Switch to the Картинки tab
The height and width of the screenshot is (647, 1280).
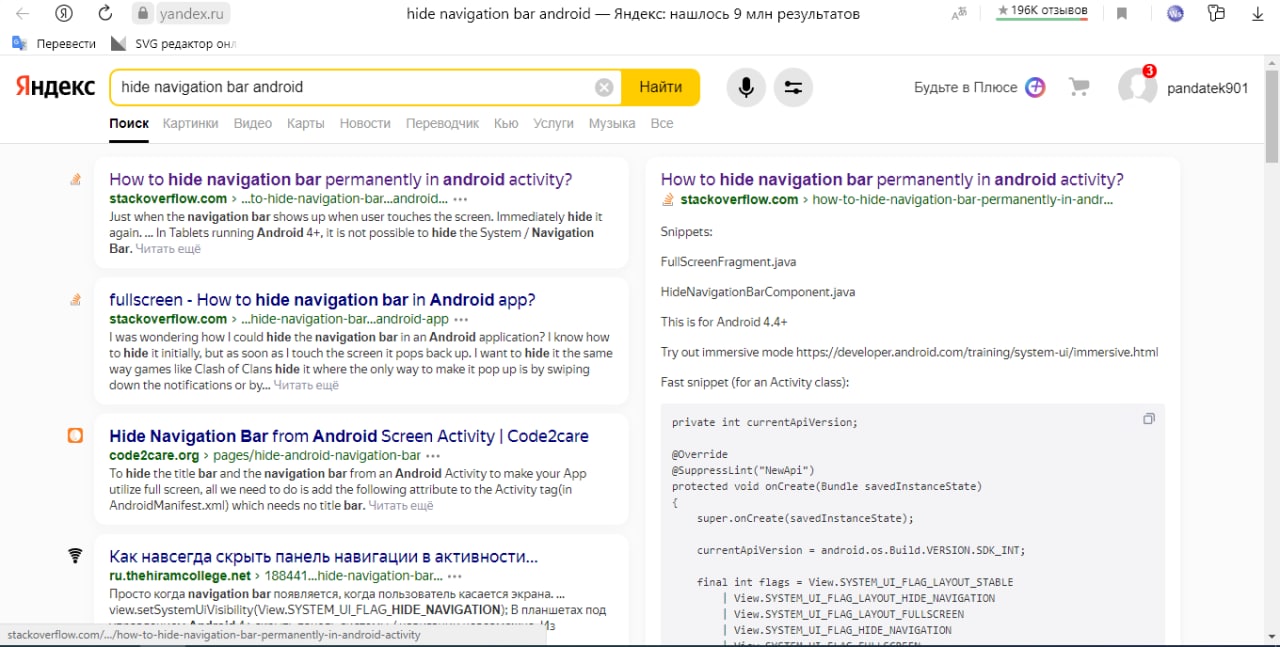190,123
